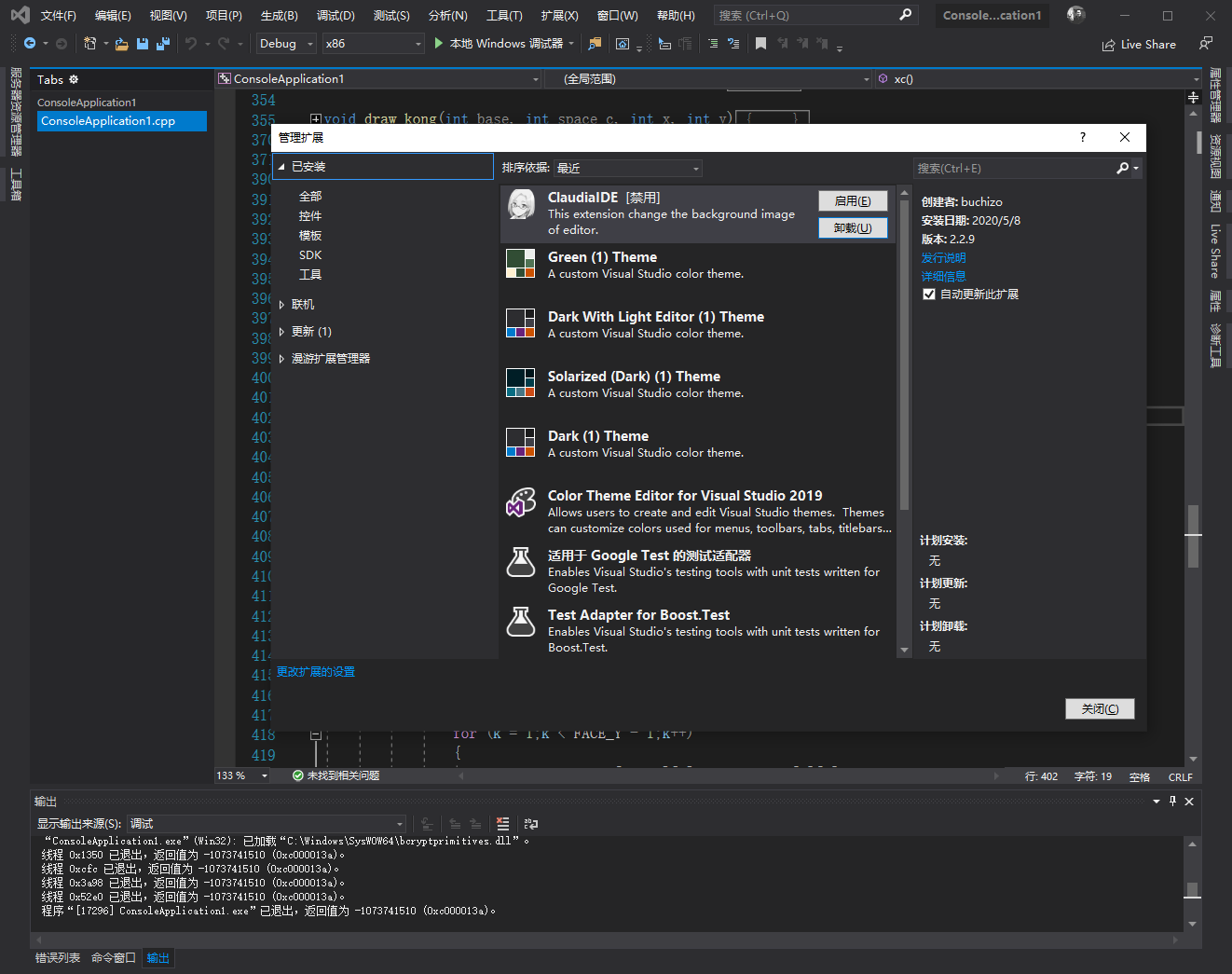Open the 扩展(X) menu

(x=559, y=16)
